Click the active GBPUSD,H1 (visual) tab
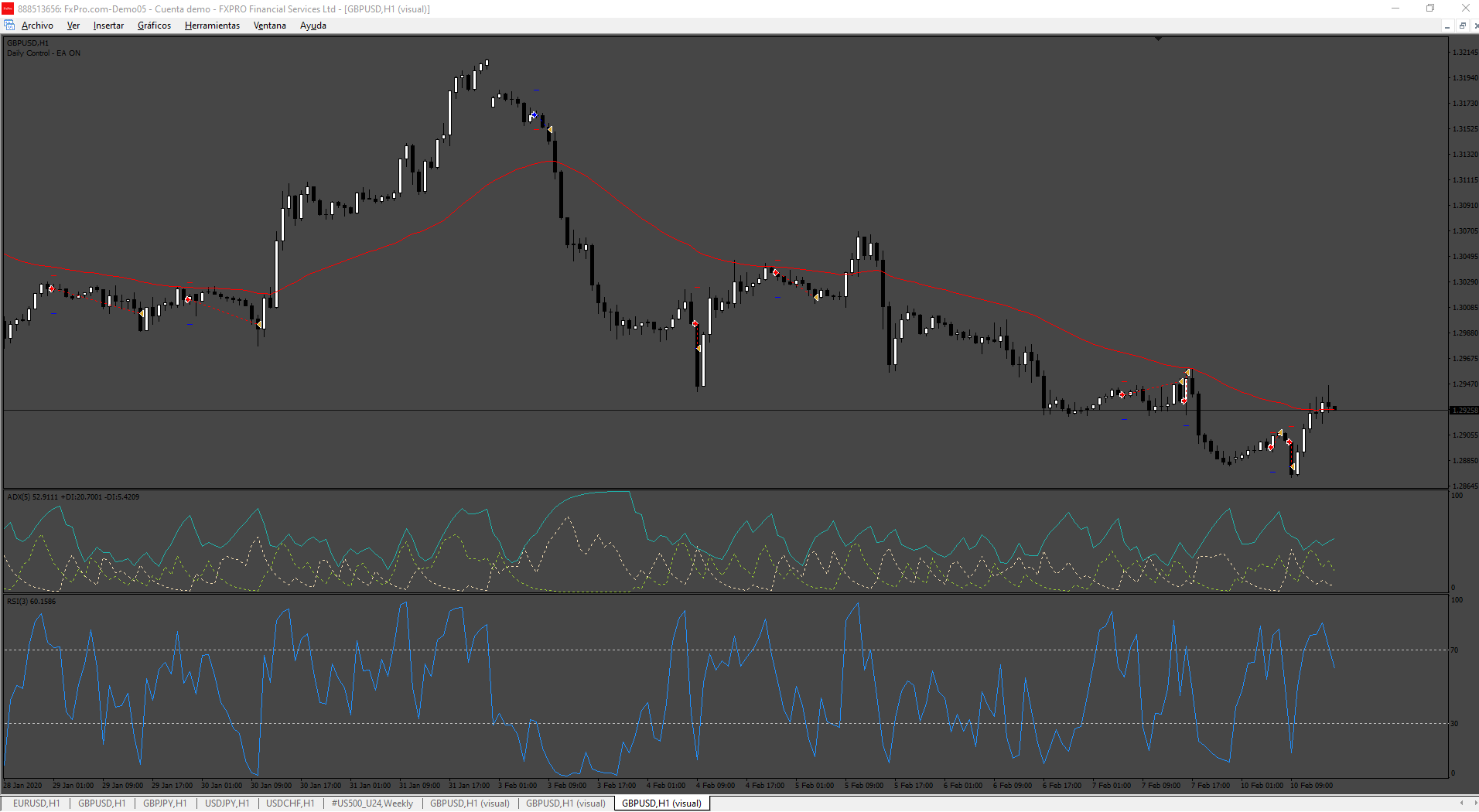 tap(661, 803)
